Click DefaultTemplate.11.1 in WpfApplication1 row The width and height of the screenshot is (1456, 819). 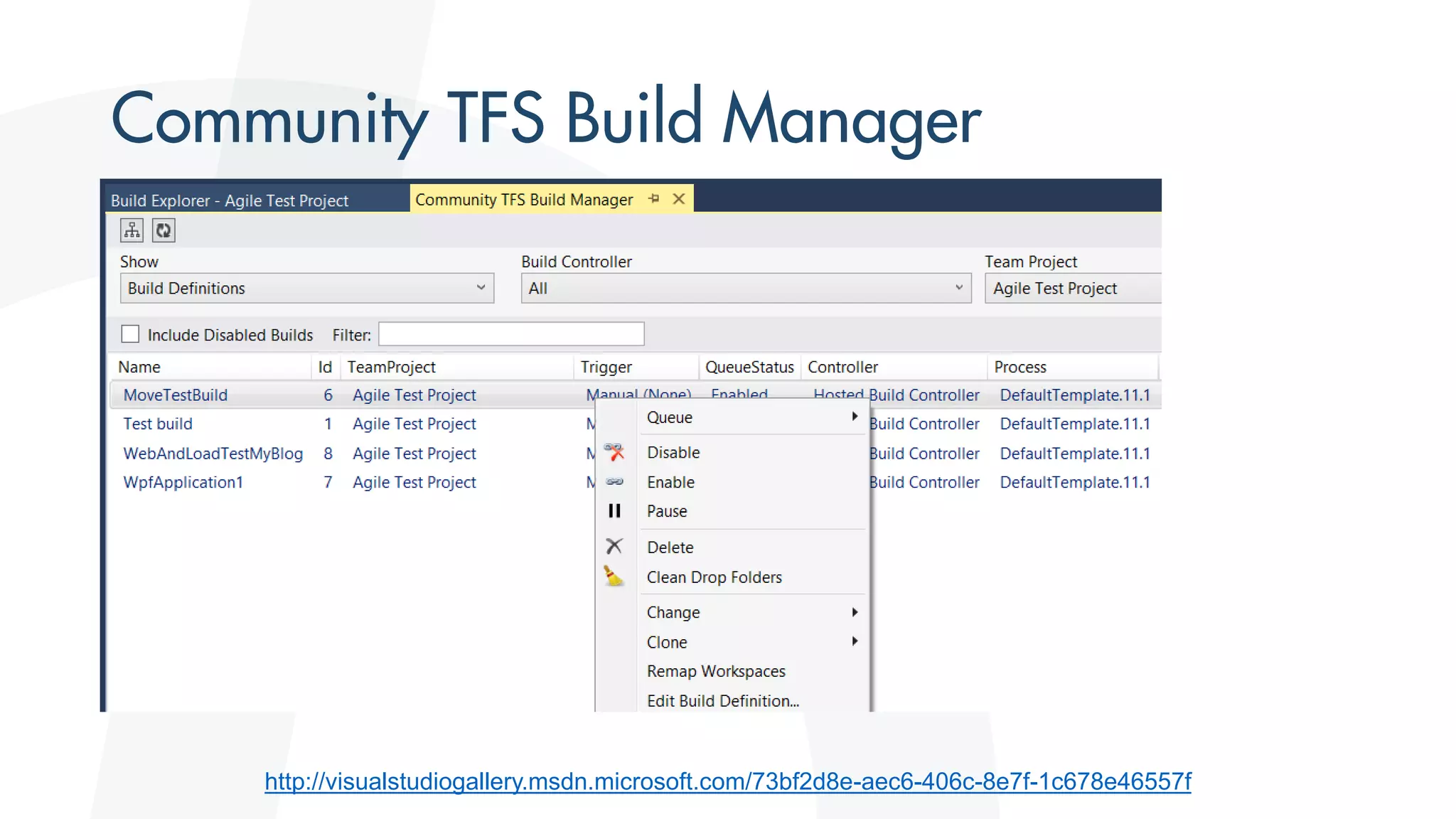click(x=1075, y=482)
